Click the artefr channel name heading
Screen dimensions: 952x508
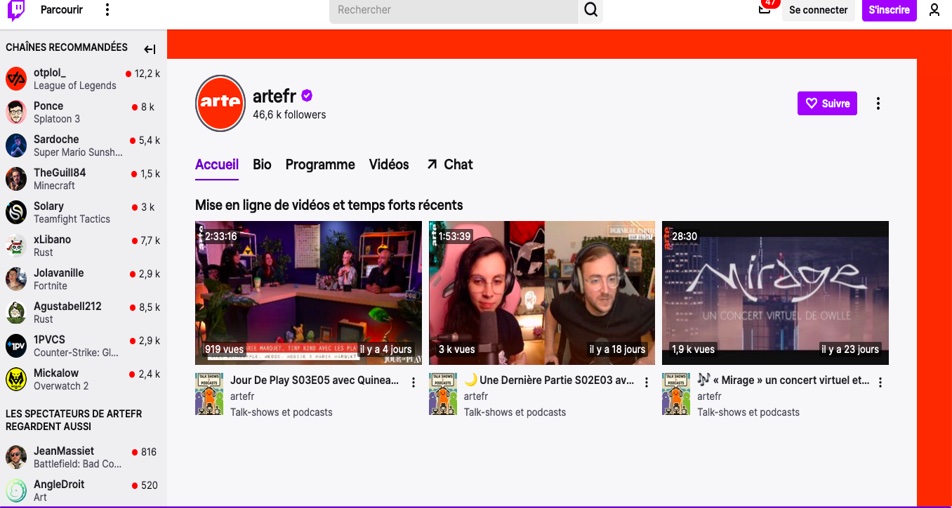point(274,96)
